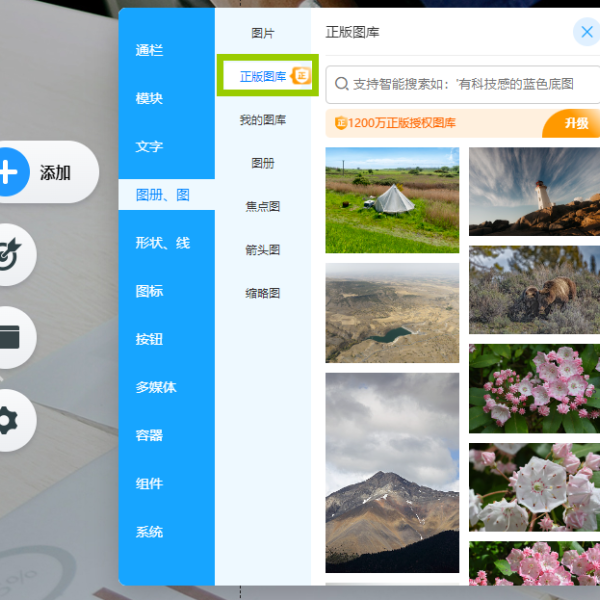Click the search magnifier icon
The image size is (600, 600).
pos(341,84)
